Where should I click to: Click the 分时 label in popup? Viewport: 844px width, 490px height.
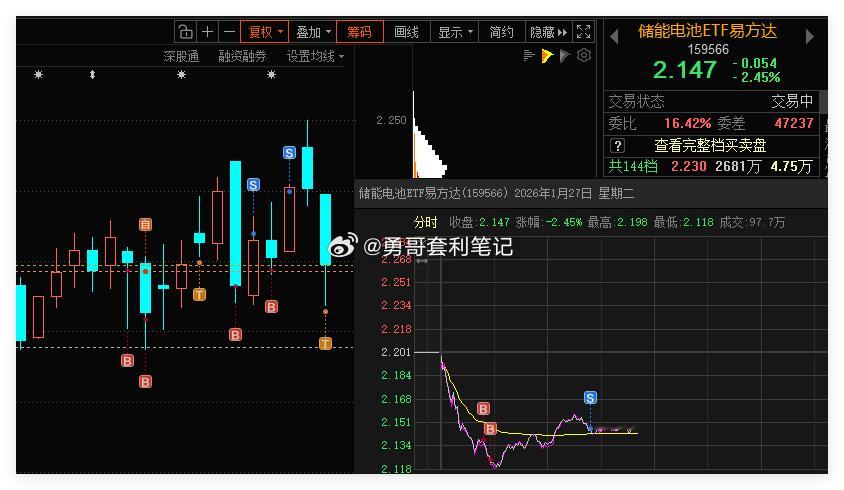[425, 222]
